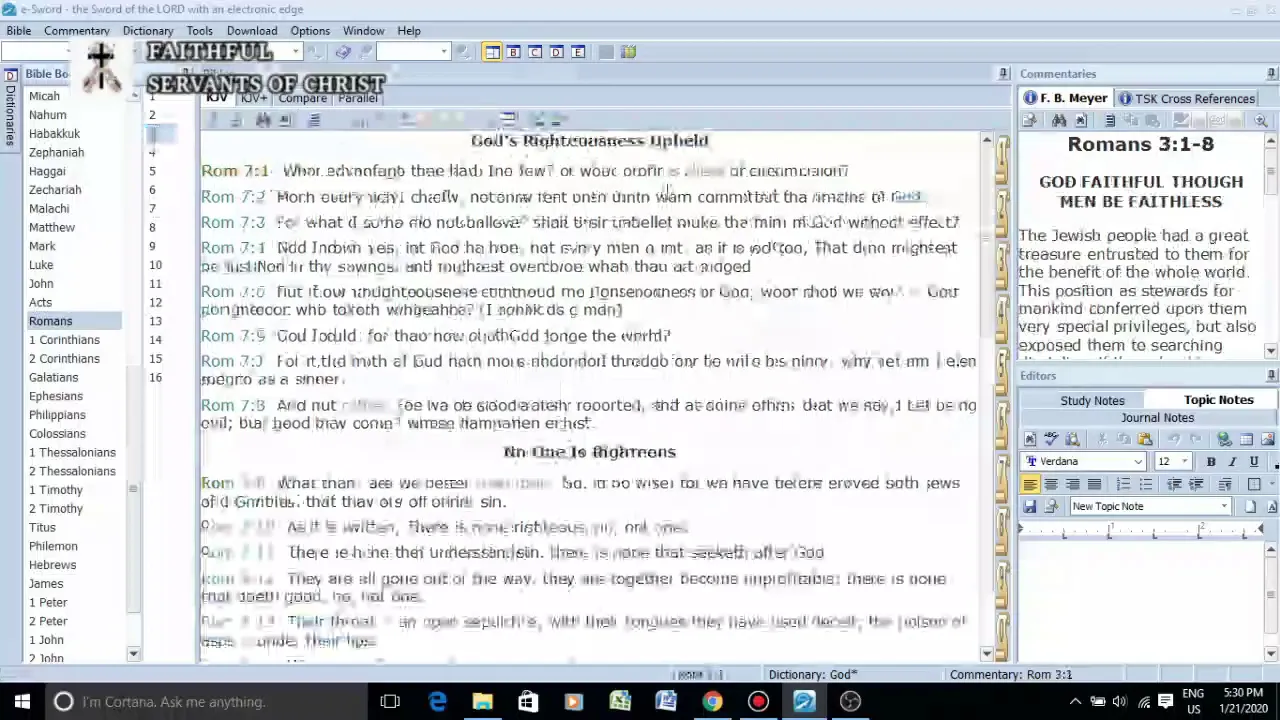Click the spell check icon in the editor toolbar

click(1051, 439)
